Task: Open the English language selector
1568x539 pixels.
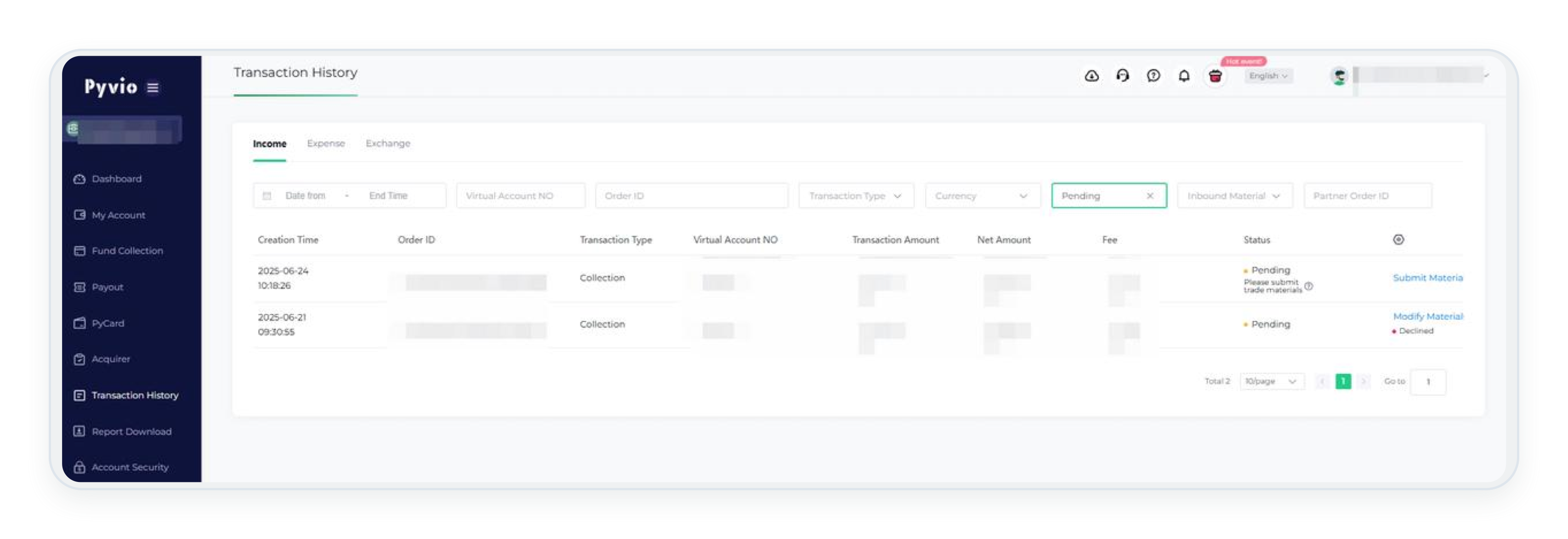Action: 1268,76
